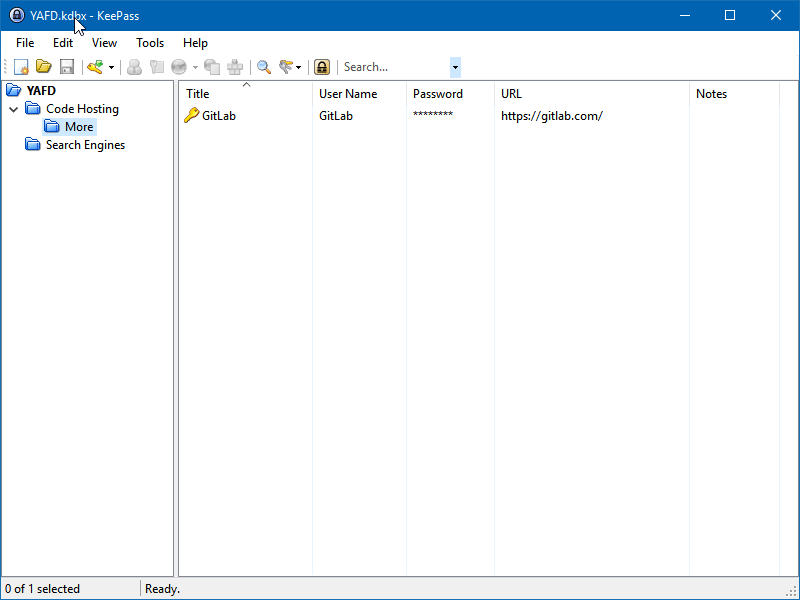Open the Help menu

195,43
